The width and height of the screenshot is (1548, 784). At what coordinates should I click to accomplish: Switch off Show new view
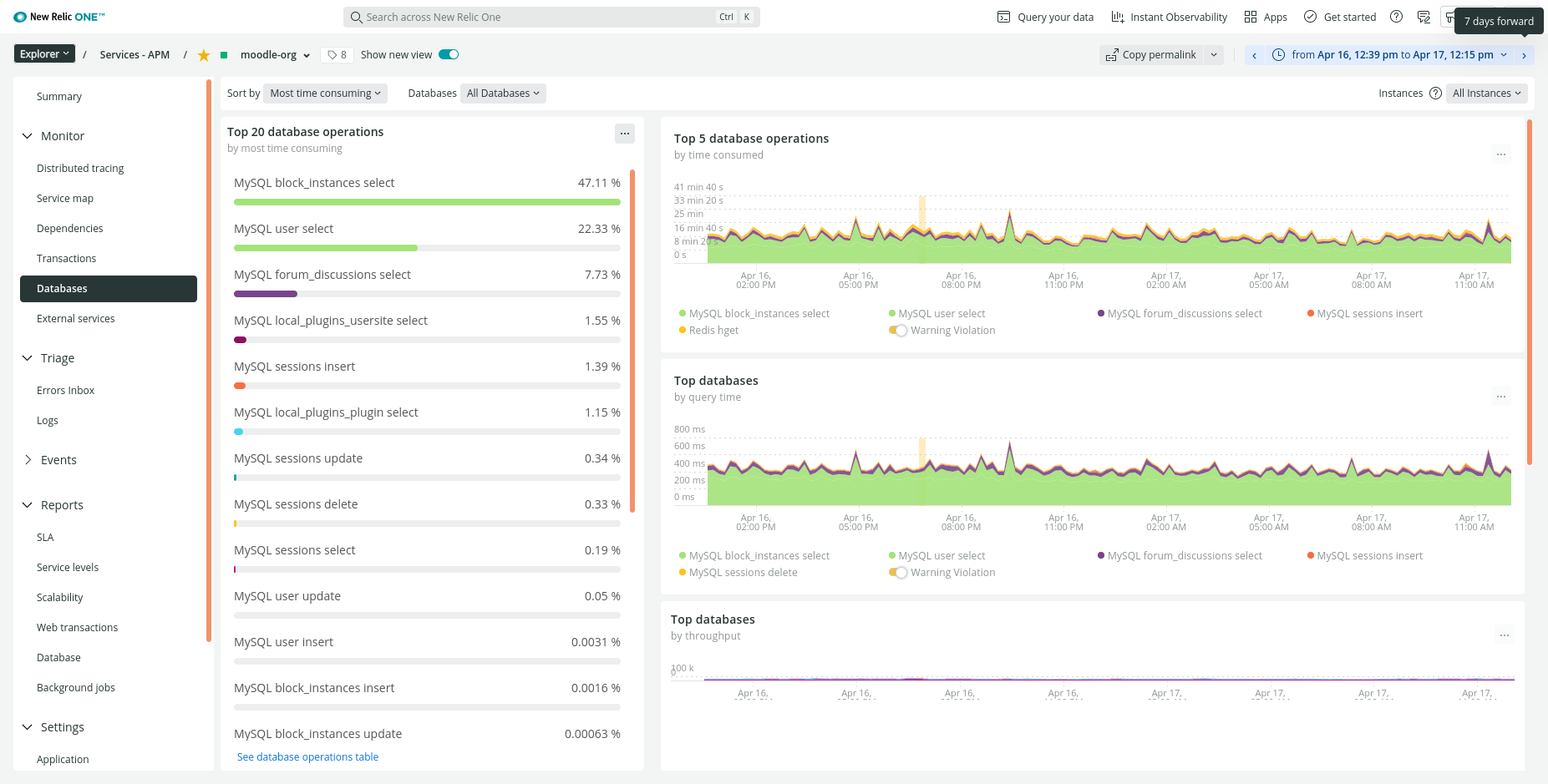pos(449,55)
